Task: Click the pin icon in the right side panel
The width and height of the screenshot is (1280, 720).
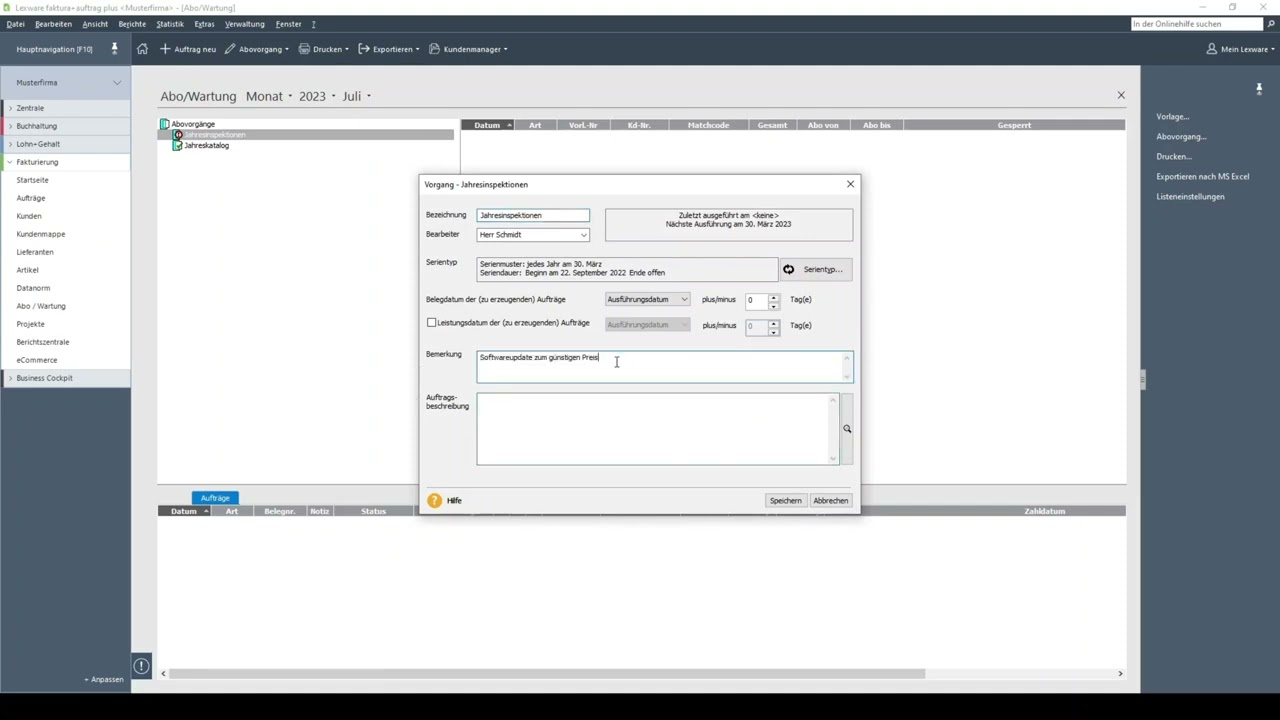Action: pyautogui.click(x=1259, y=89)
